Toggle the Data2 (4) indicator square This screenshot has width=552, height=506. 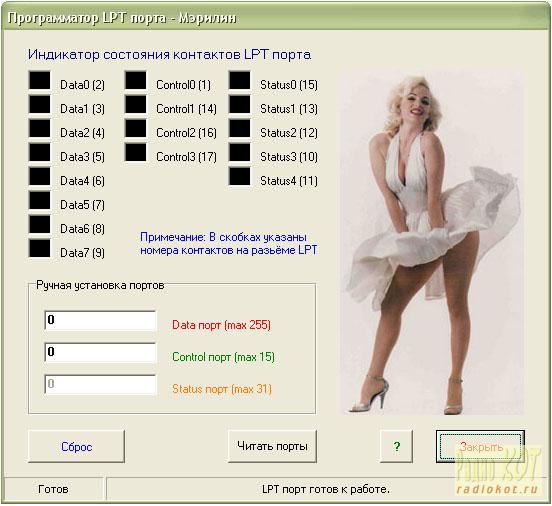coord(40,128)
